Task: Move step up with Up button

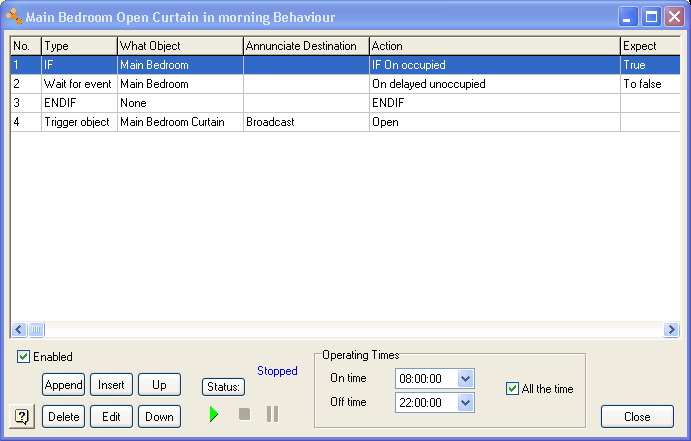Action: [159, 384]
